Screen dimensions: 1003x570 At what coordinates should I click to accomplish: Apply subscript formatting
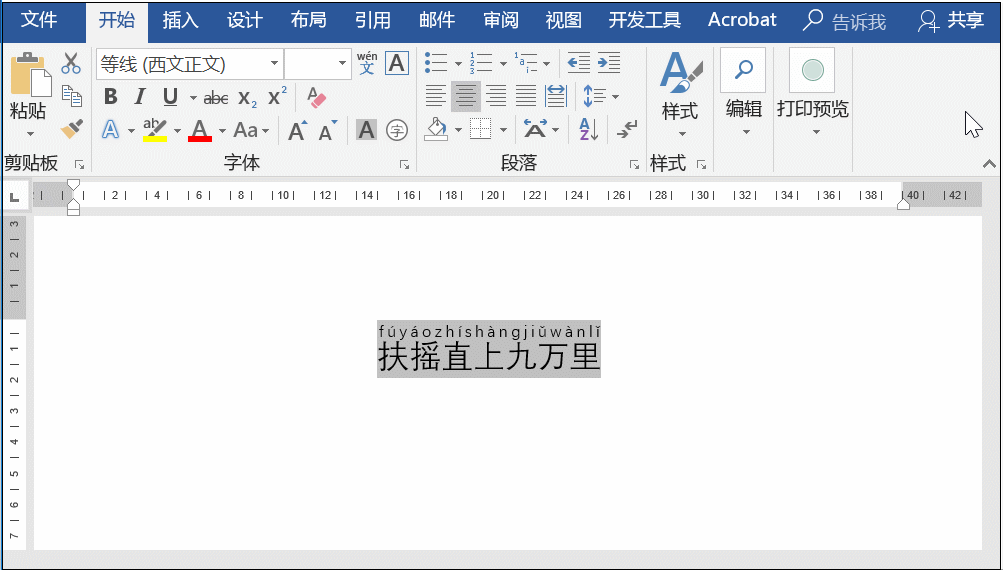click(247, 98)
